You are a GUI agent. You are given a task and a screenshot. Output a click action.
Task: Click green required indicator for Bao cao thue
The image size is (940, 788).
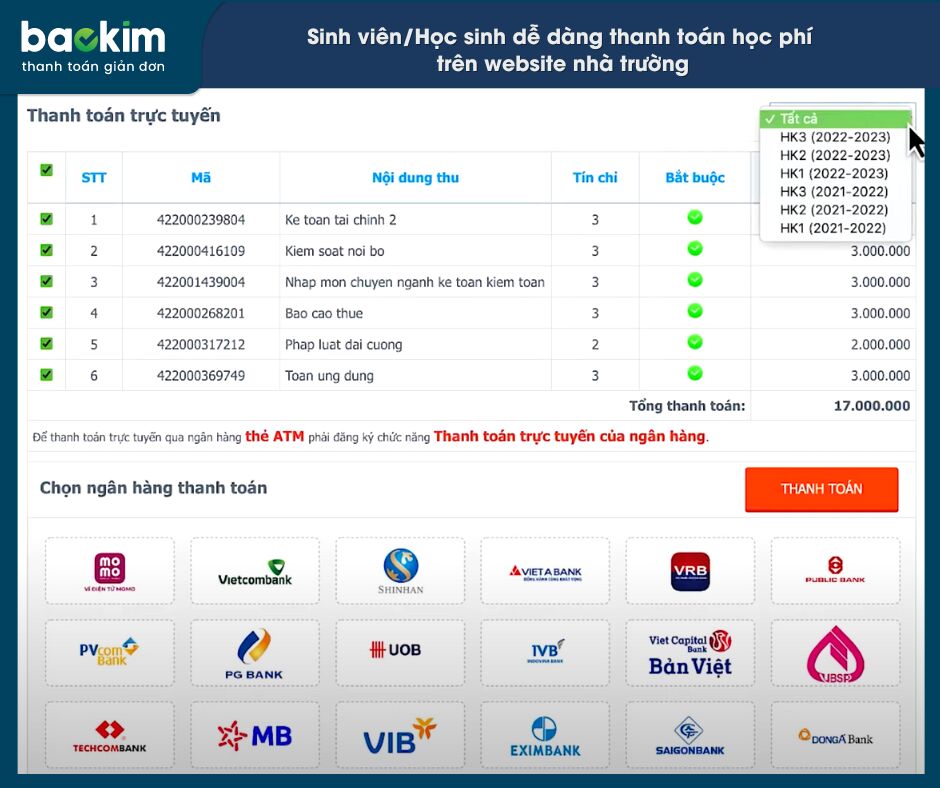[695, 311]
